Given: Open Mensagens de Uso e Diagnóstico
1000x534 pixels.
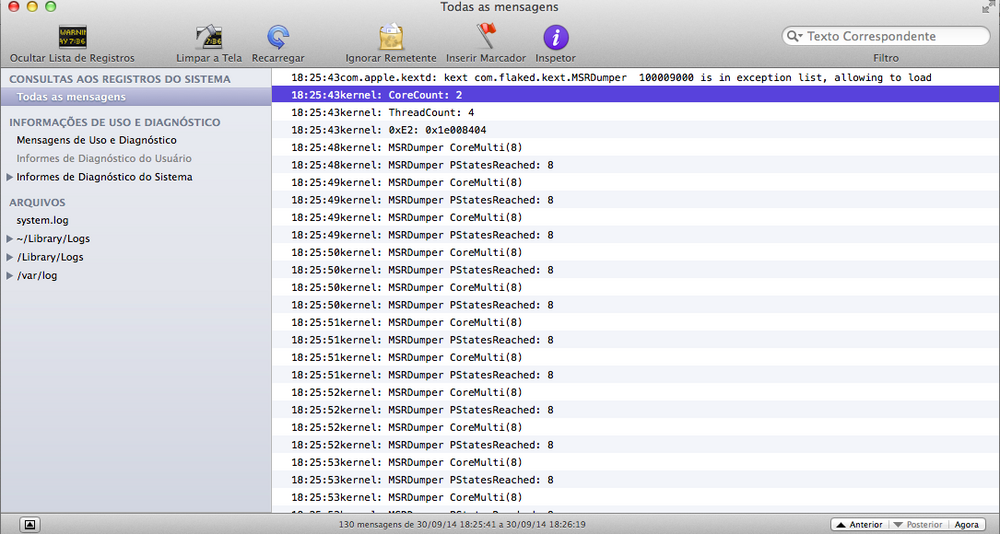Looking at the screenshot, I should [96, 140].
